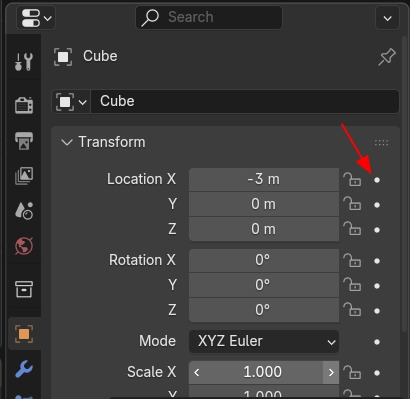The width and height of the screenshot is (410, 399).
Task: Open the XYZ Euler rotation mode dropdown
Action: tap(264, 341)
